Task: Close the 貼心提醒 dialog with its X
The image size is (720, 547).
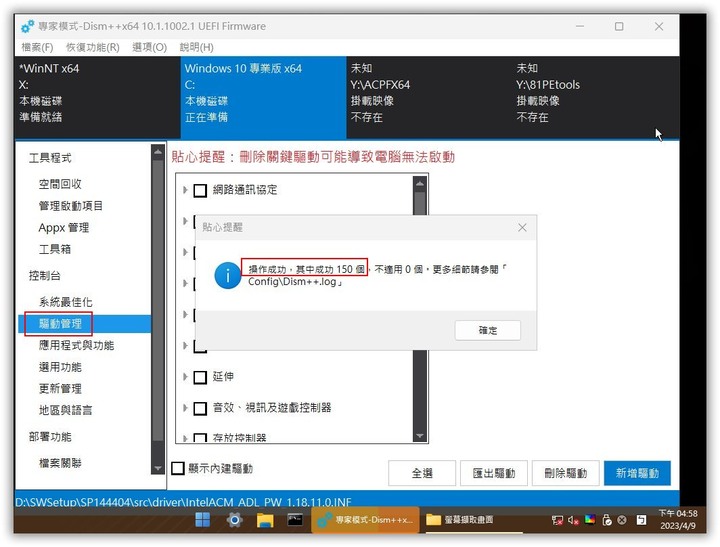Action: click(522, 227)
